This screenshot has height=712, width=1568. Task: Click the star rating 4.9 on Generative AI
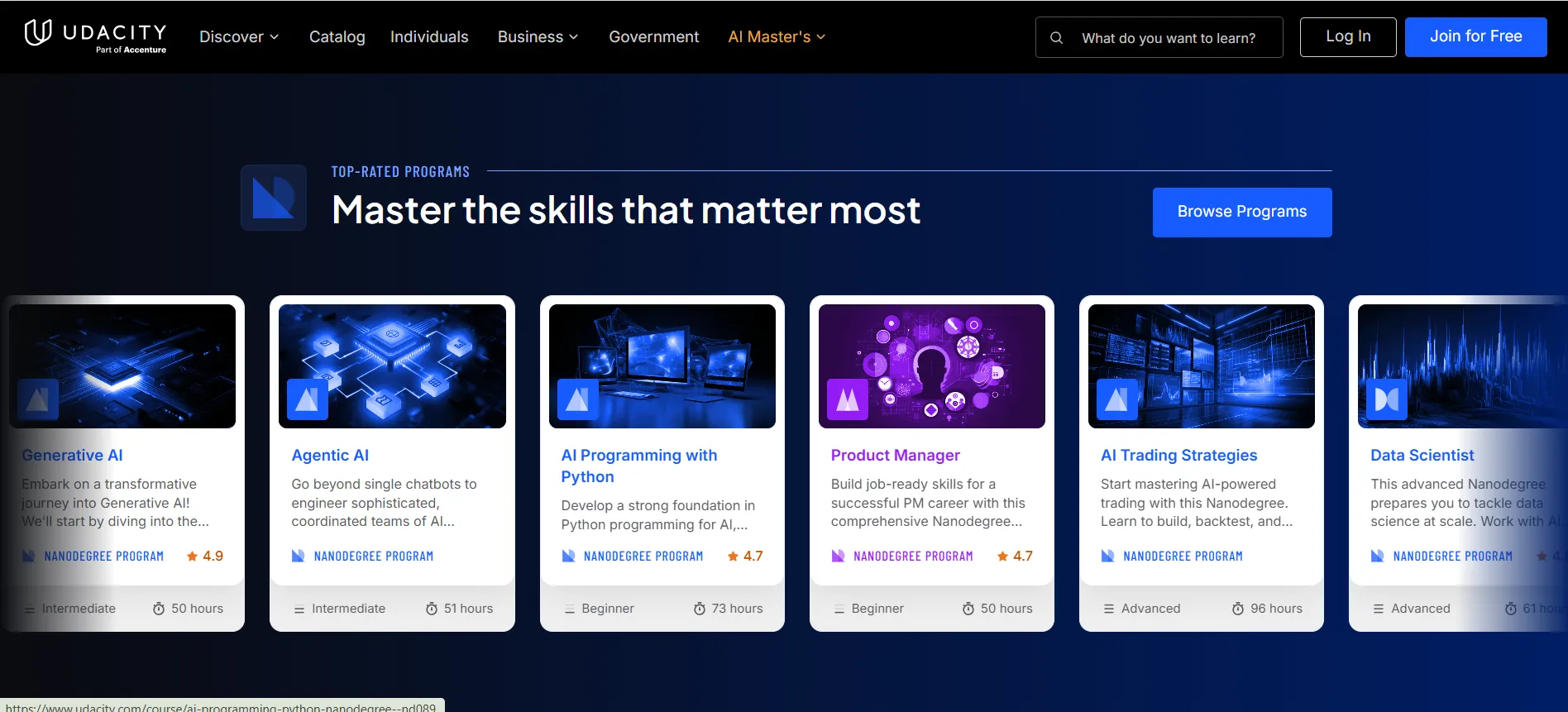(x=205, y=556)
